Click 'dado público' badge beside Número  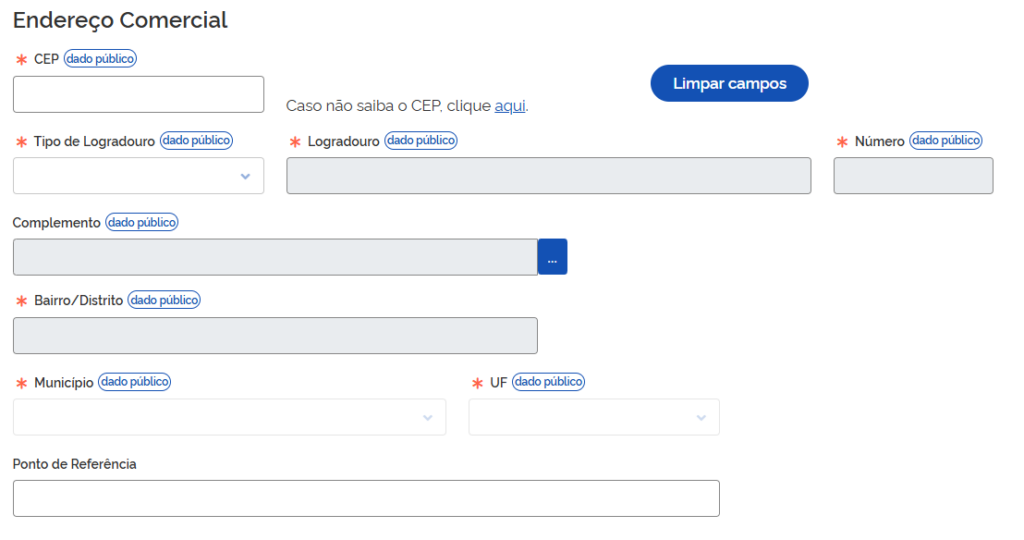[x=946, y=140]
